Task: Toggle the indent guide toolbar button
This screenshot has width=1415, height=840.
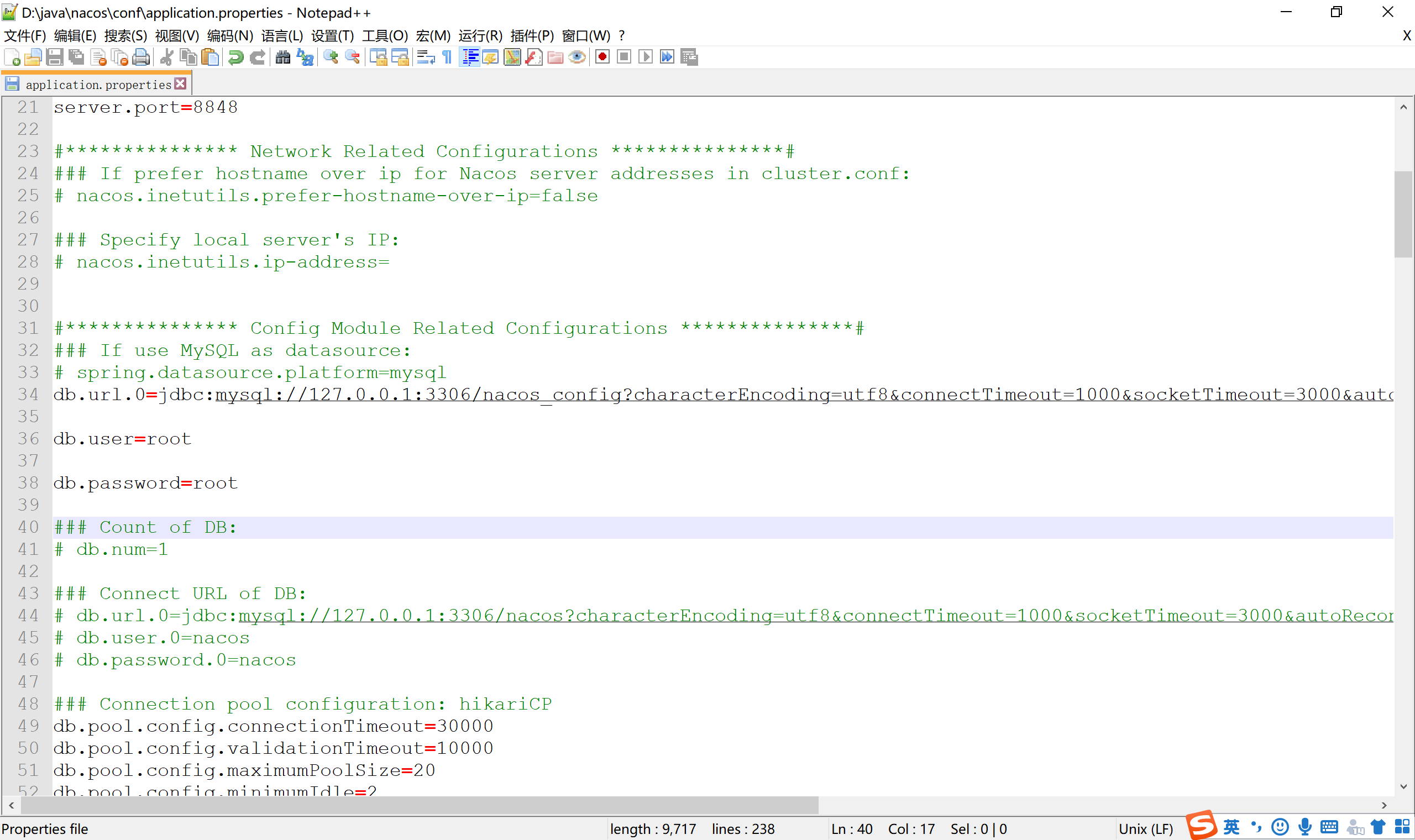Action: pyautogui.click(x=470, y=57)
